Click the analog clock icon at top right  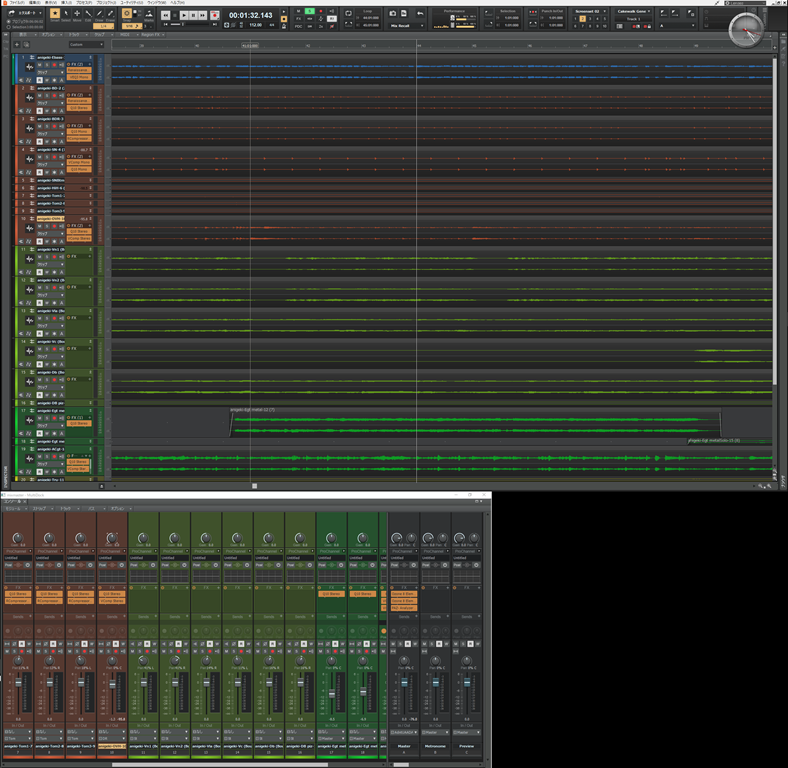[x=746, y=31]
